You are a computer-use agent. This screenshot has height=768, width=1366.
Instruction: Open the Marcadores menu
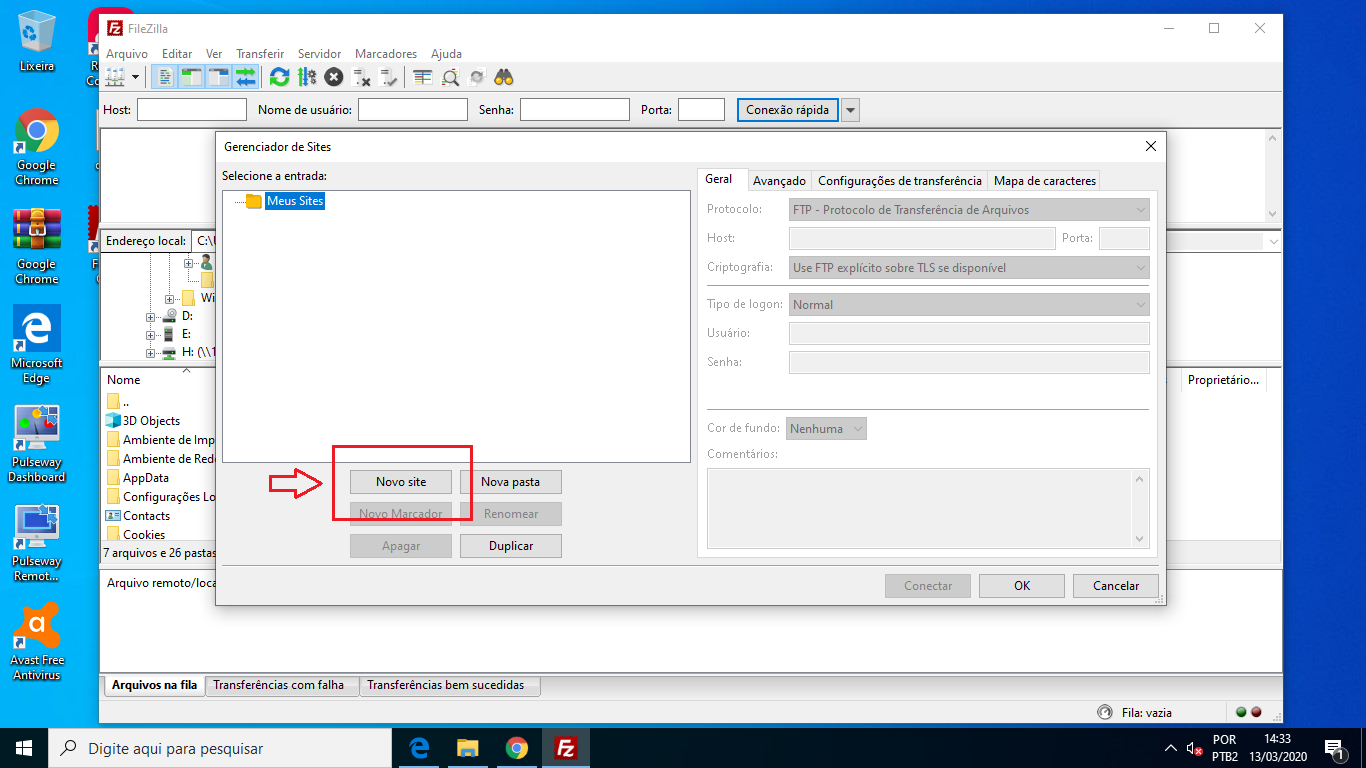tap(386, 54)
